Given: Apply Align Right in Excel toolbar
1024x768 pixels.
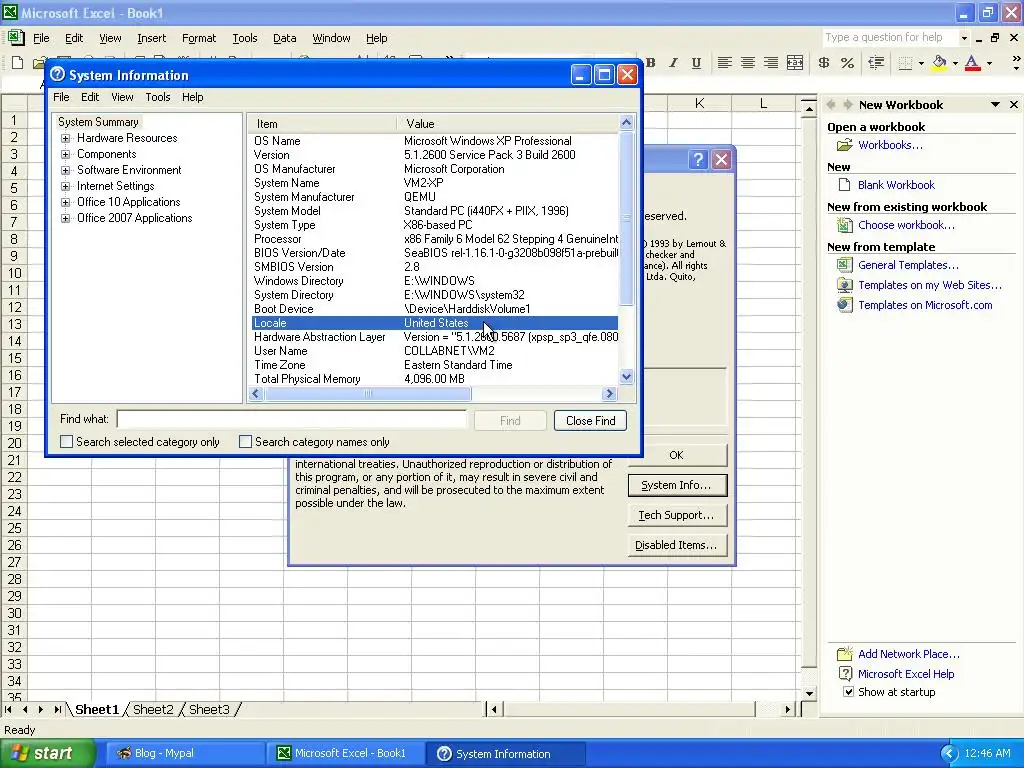Looking at the screenshot, I should (771, 63).
